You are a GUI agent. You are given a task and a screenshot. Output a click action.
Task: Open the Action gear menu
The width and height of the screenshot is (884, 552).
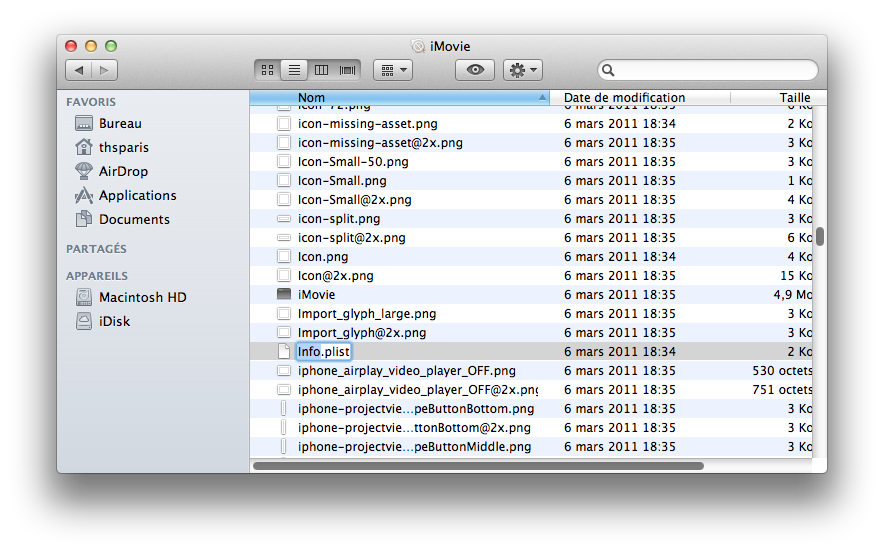coord(523,70)
